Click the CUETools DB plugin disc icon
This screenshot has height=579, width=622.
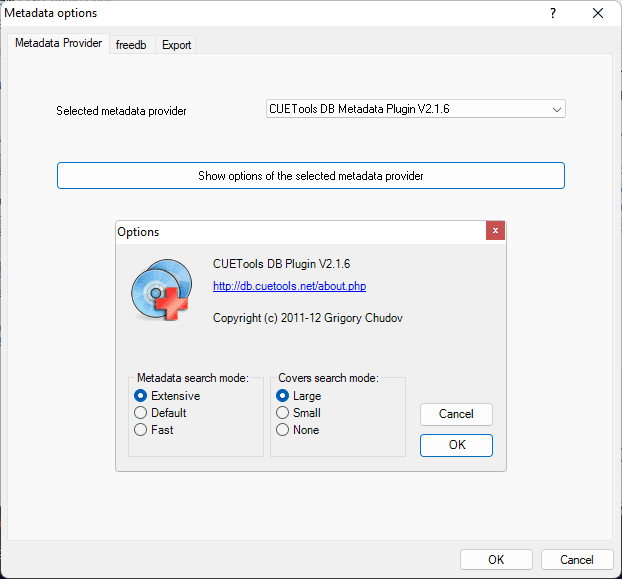point(161,290)
